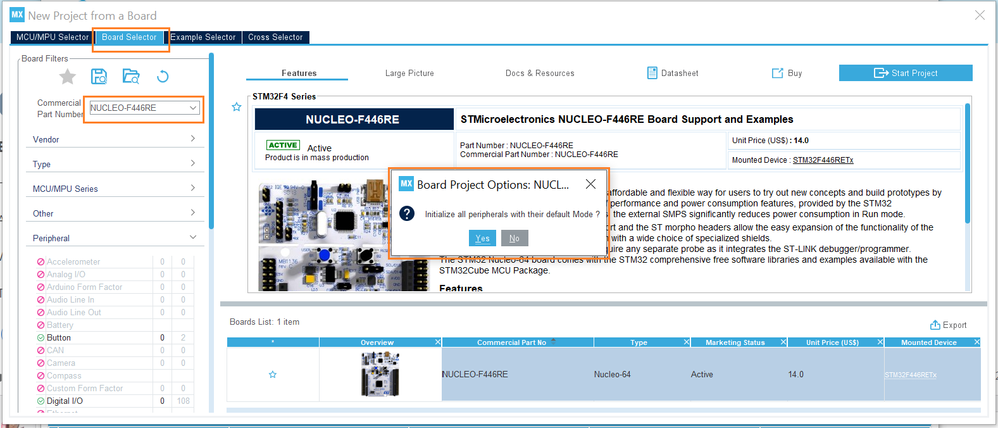Click the board description scrollbar

[968, 162]
